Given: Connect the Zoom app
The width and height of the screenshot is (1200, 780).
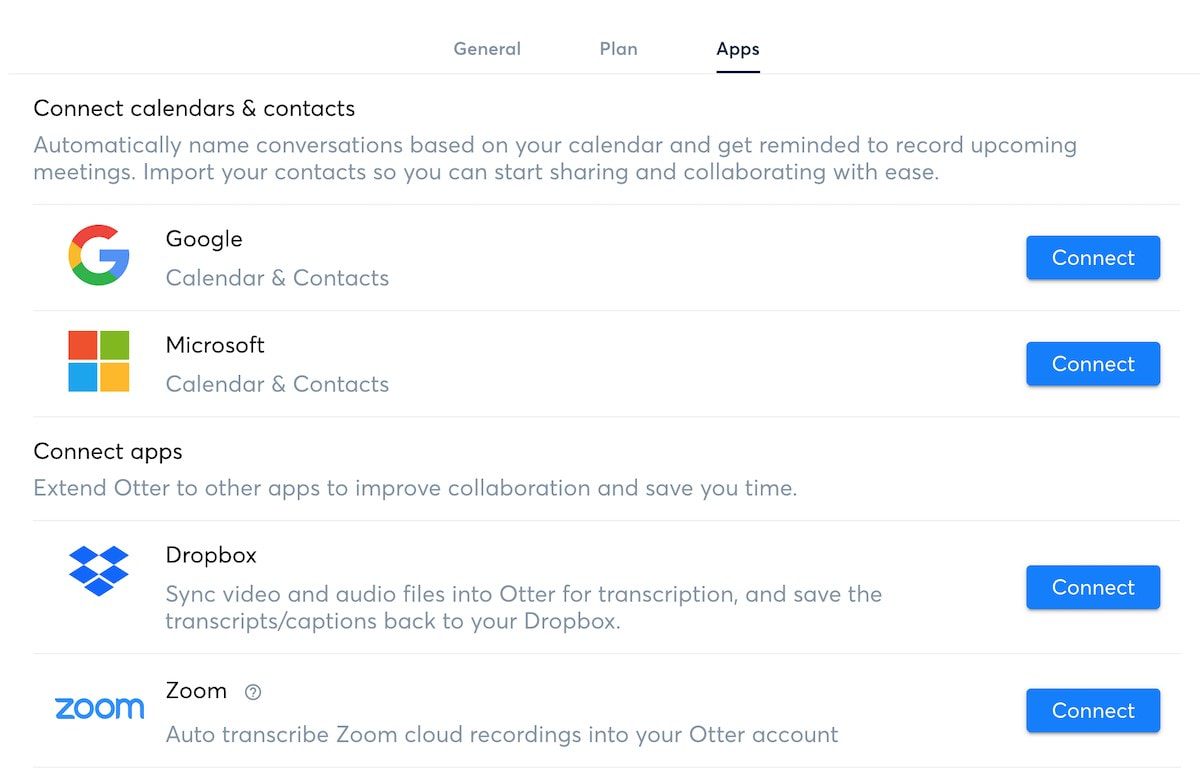Looking at the screenshot, I should pos(1092,710).
